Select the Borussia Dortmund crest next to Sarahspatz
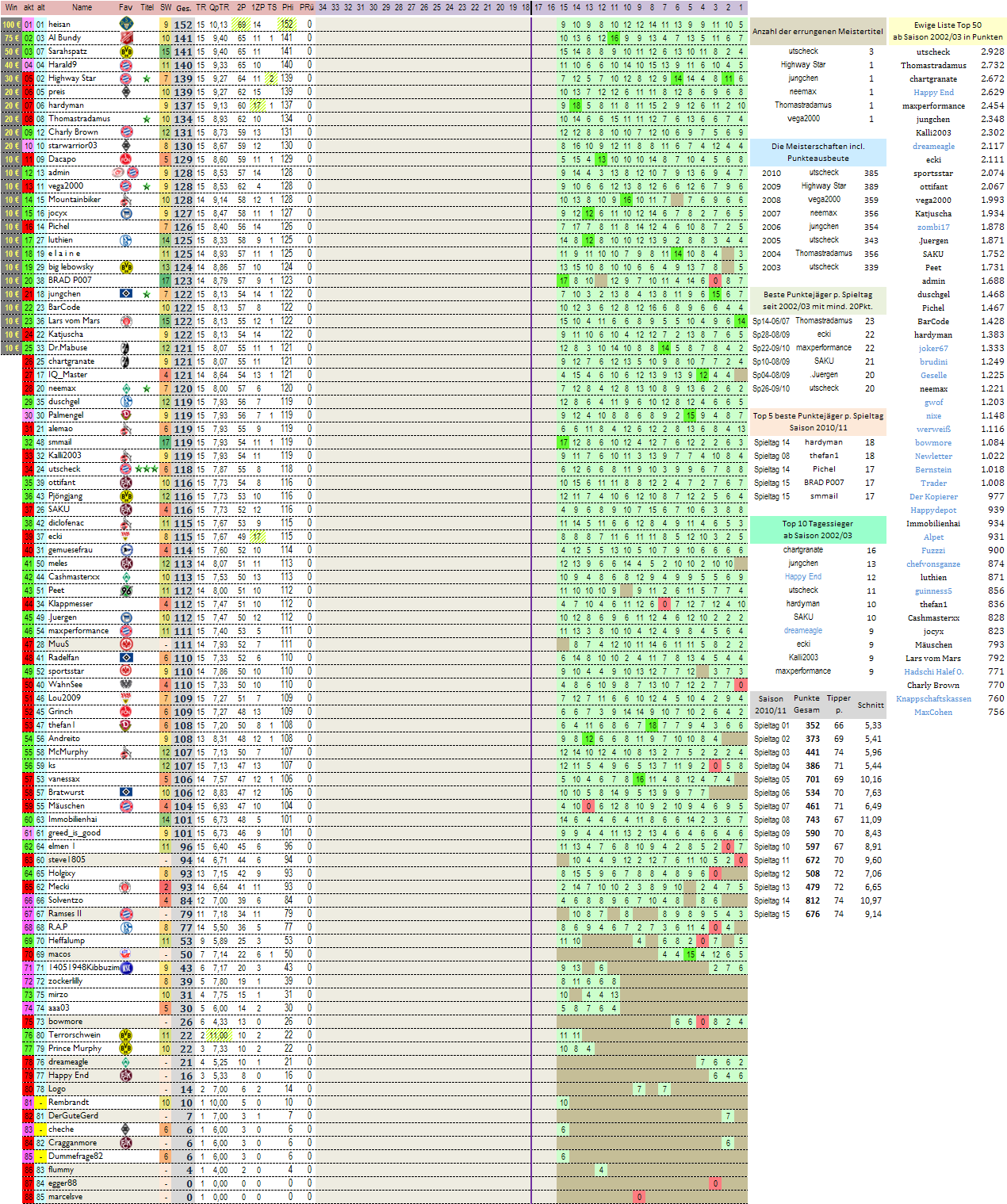Screen dimensions: 1007x1204 pyautogui.click(x=124, y=51)
